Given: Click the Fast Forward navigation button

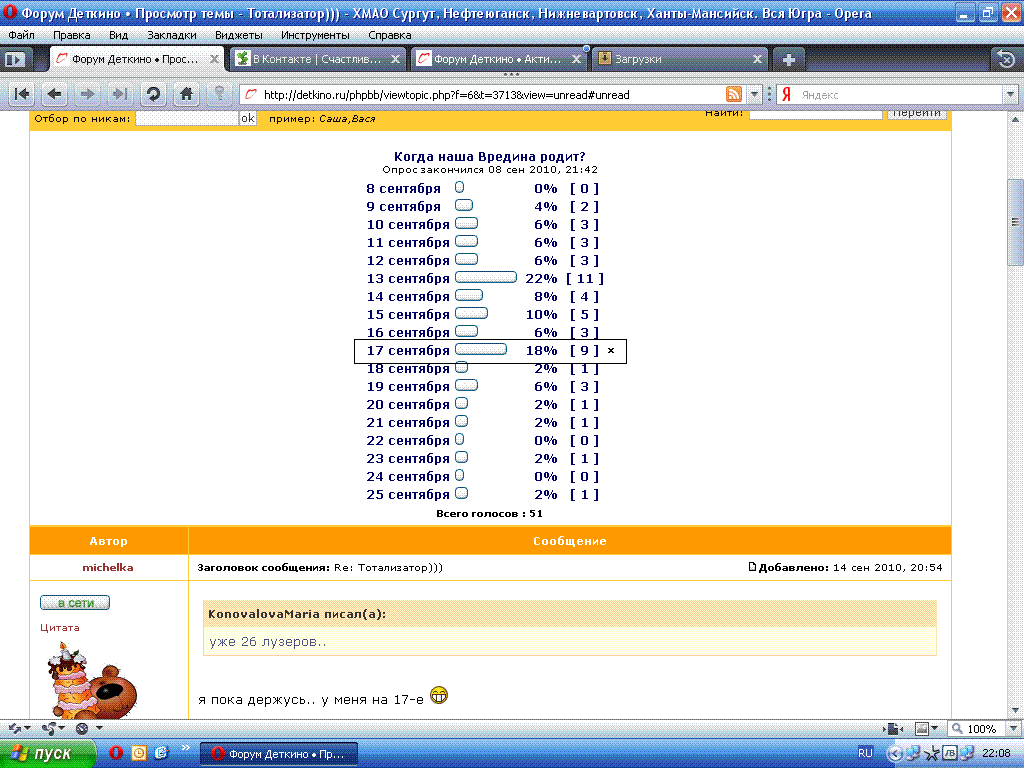Looking at the screenshot, I should pos(120,94).
